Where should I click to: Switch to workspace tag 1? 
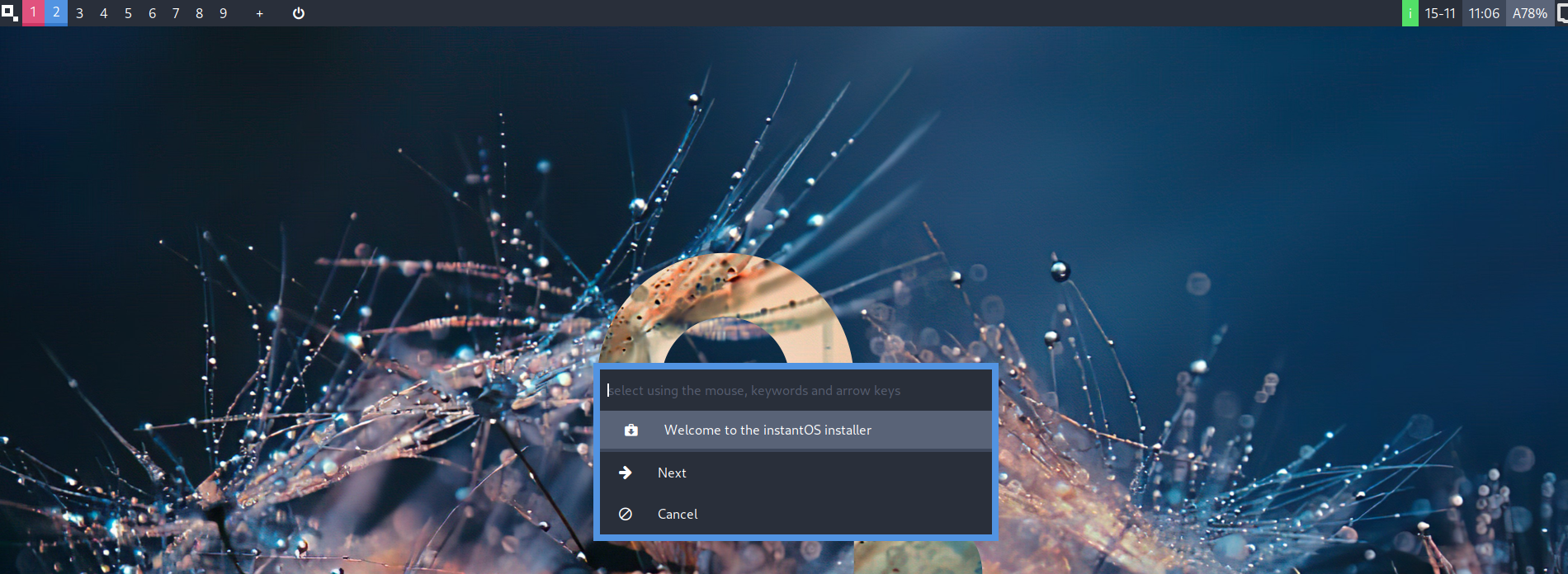pos(33,12)
